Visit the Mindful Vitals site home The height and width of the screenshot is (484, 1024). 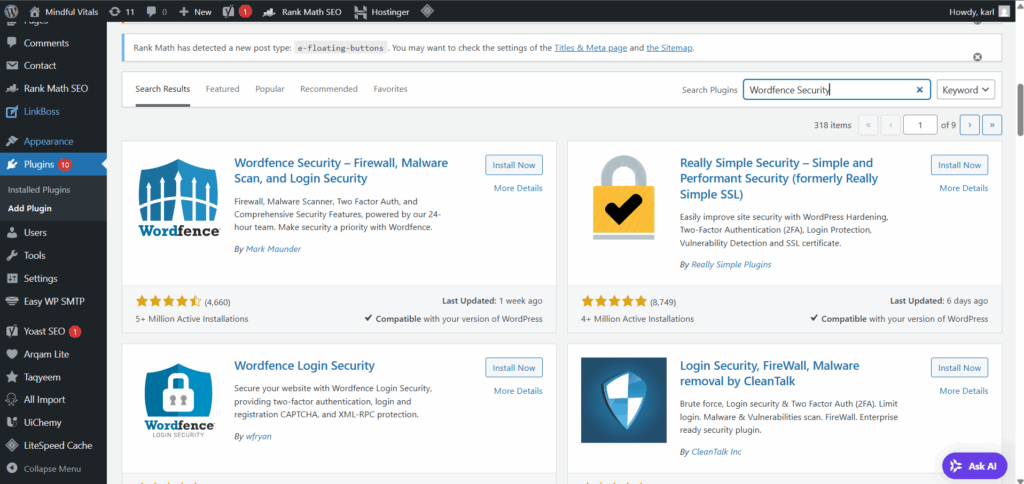pos(62,11)
